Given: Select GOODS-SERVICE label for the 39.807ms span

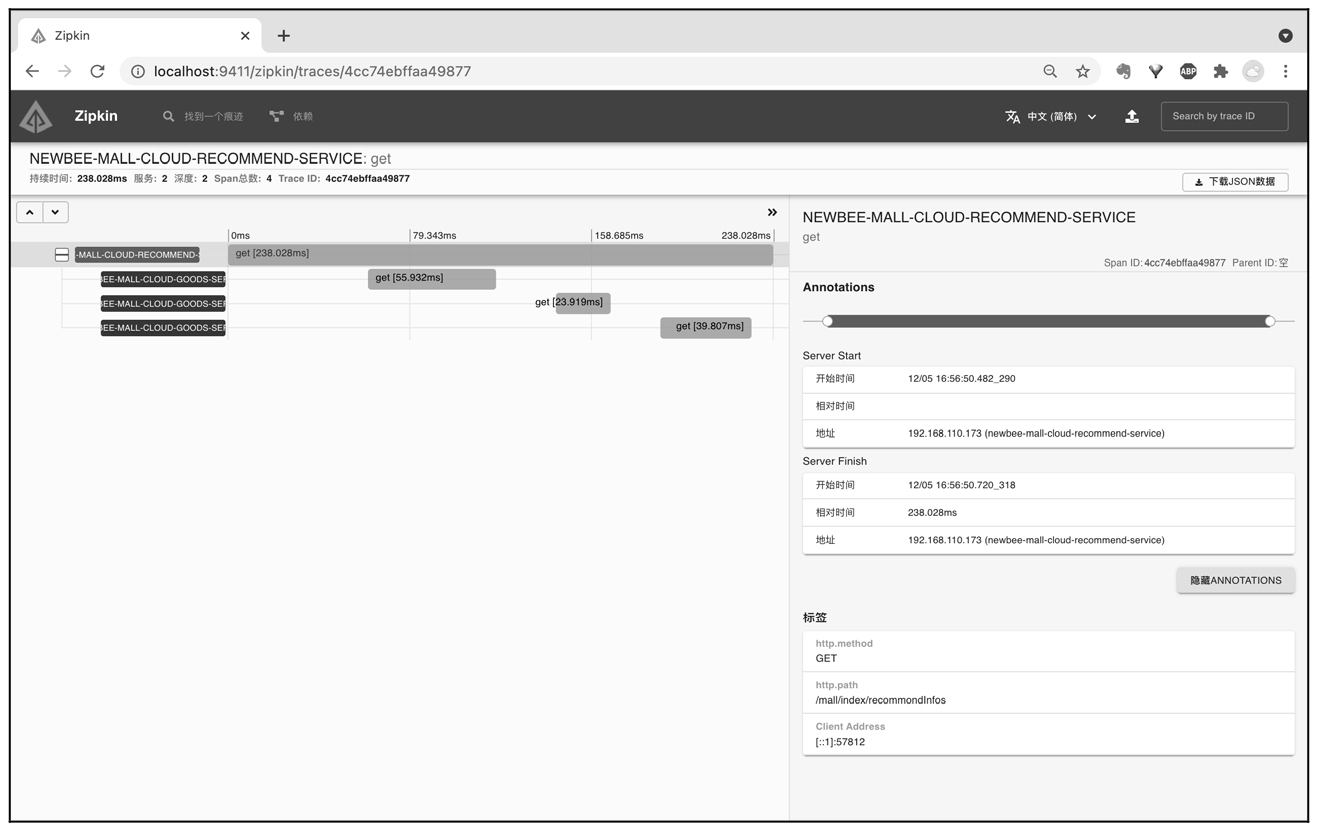Looking at the screenshot, I should (163, 328).
